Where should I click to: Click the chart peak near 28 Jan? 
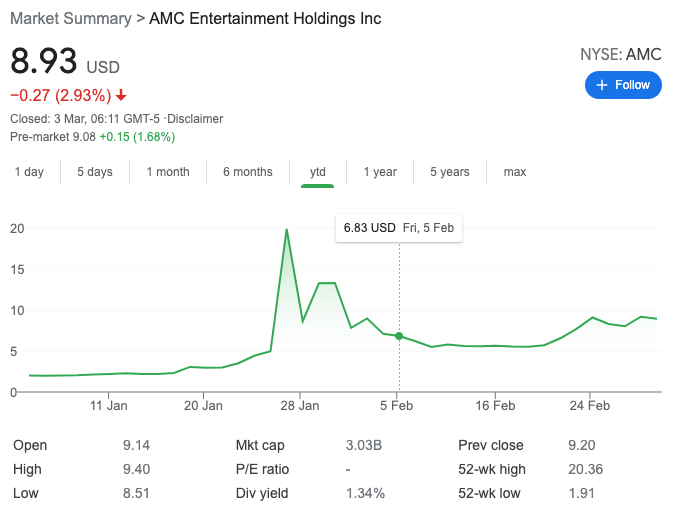[286, 230]
